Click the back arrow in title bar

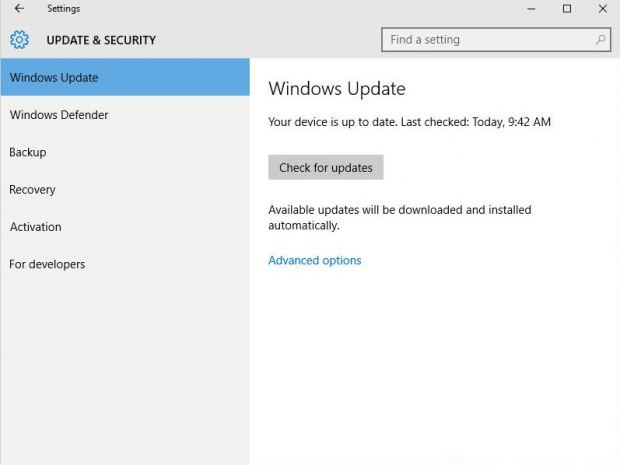pyautogui.click(x=19, y=9)
